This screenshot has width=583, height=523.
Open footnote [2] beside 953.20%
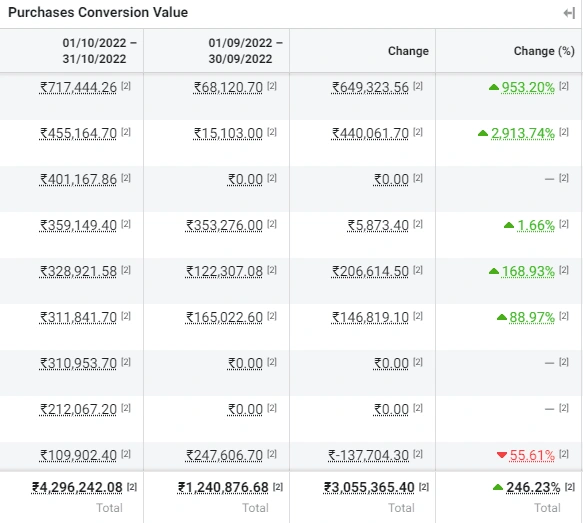564,86
